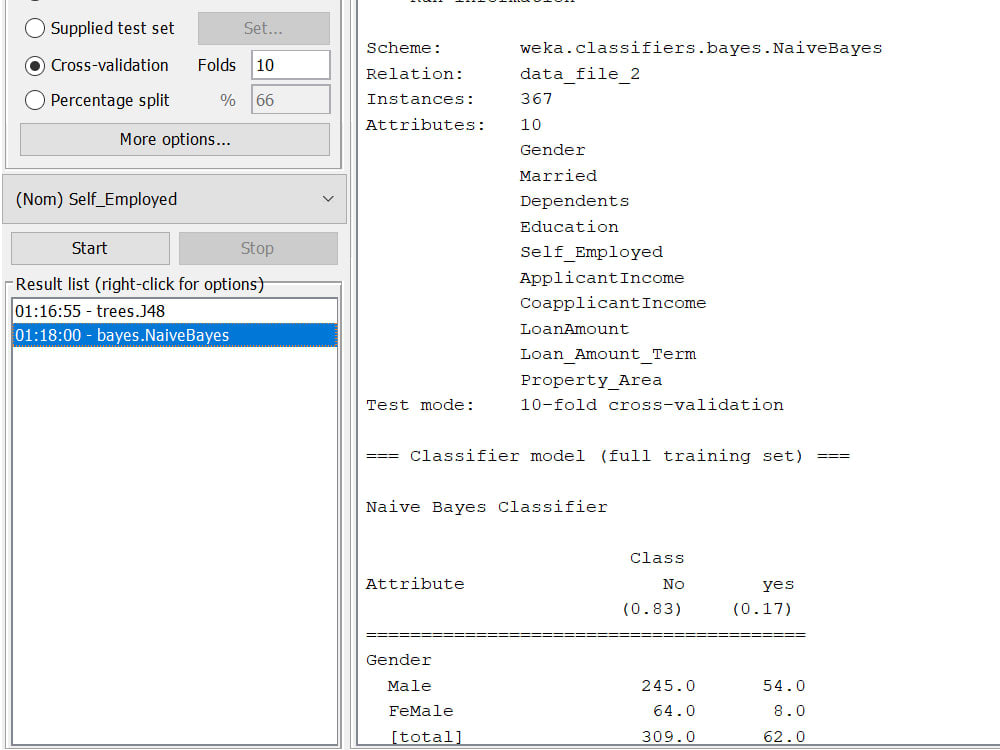The image size is (1000, 750).
Task: Click the Instances value 367
Action: (536, 99)
